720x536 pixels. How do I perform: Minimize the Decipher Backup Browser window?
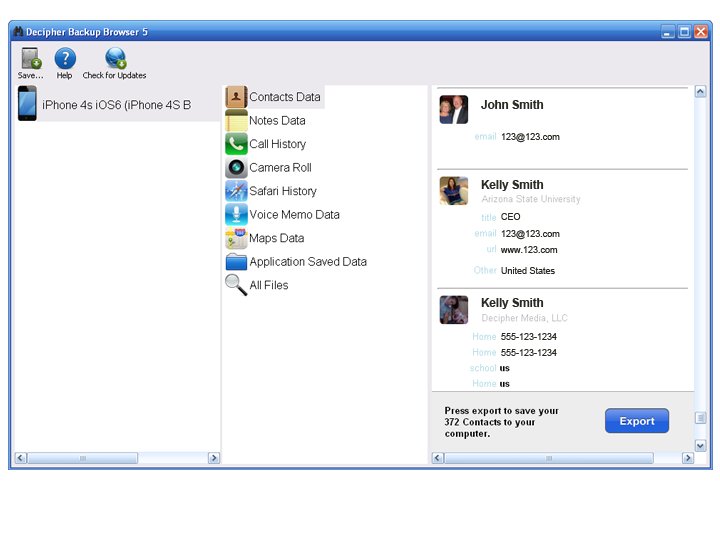(x=668, y=32)
